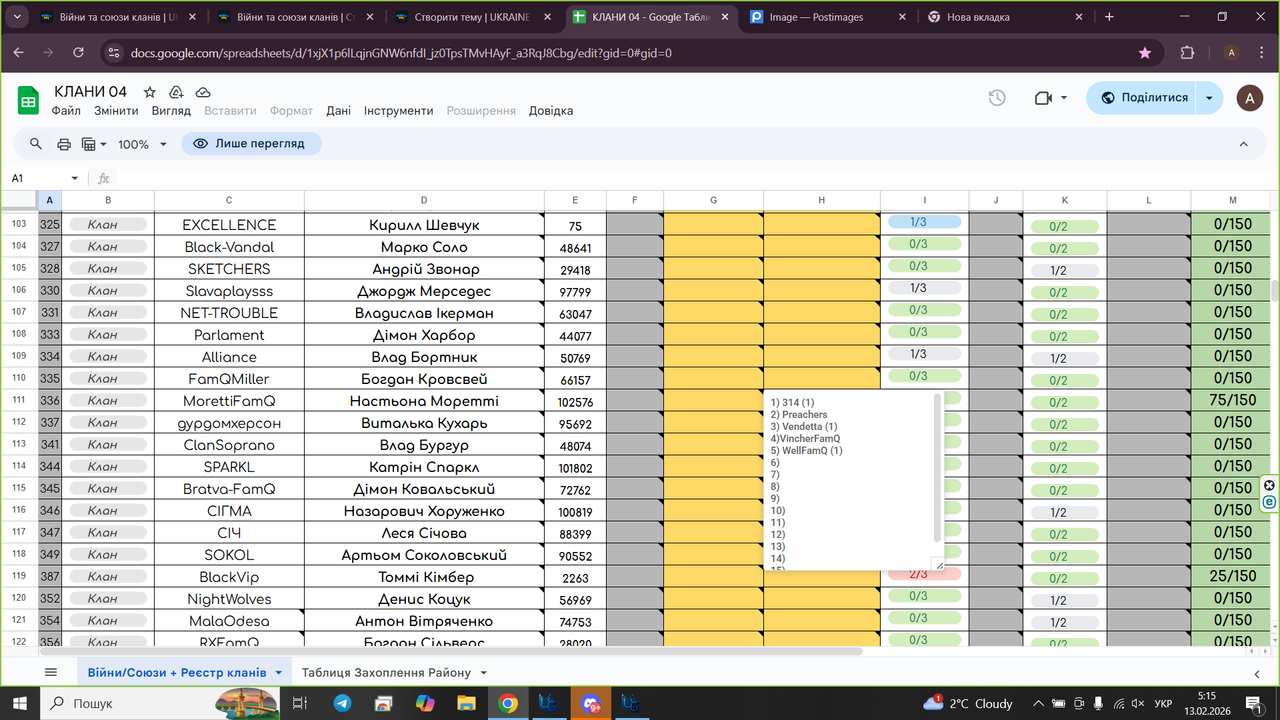The height and width of the screenshot is (720, 1280).
Task: Select row header 111
Action: 18,401
